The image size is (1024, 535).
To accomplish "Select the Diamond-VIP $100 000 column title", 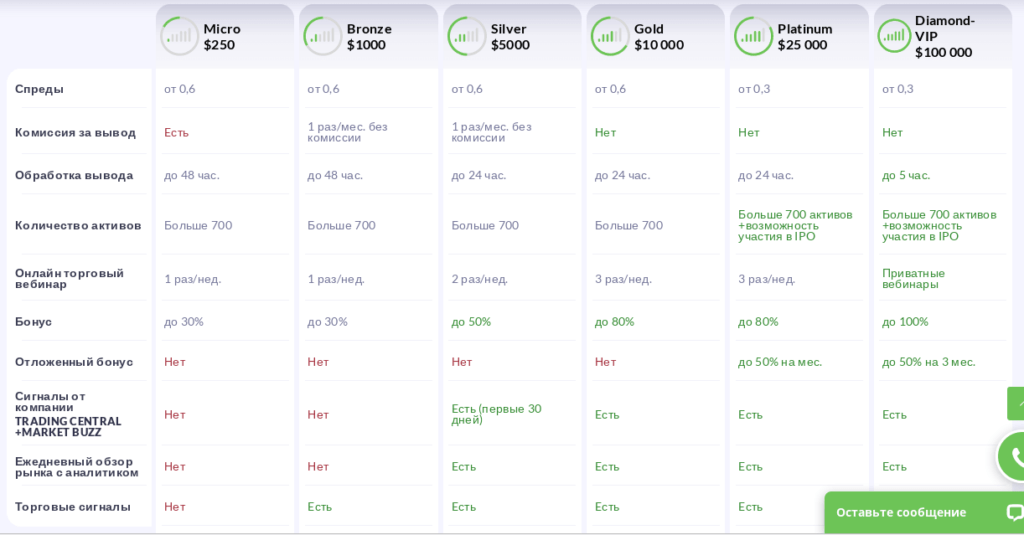I will 944,36.
